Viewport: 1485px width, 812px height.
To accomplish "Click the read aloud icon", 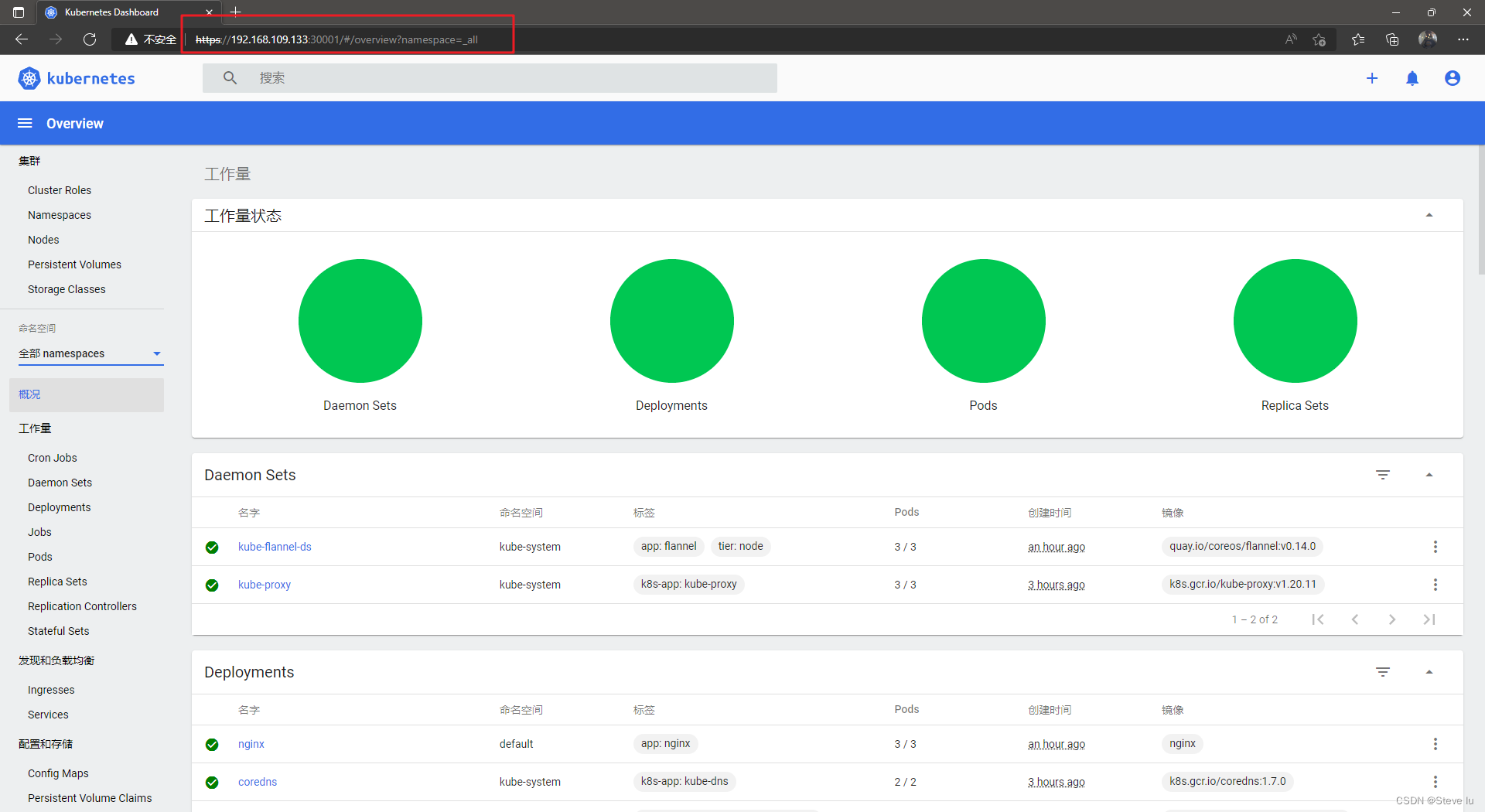I will tap(1290, 39).
